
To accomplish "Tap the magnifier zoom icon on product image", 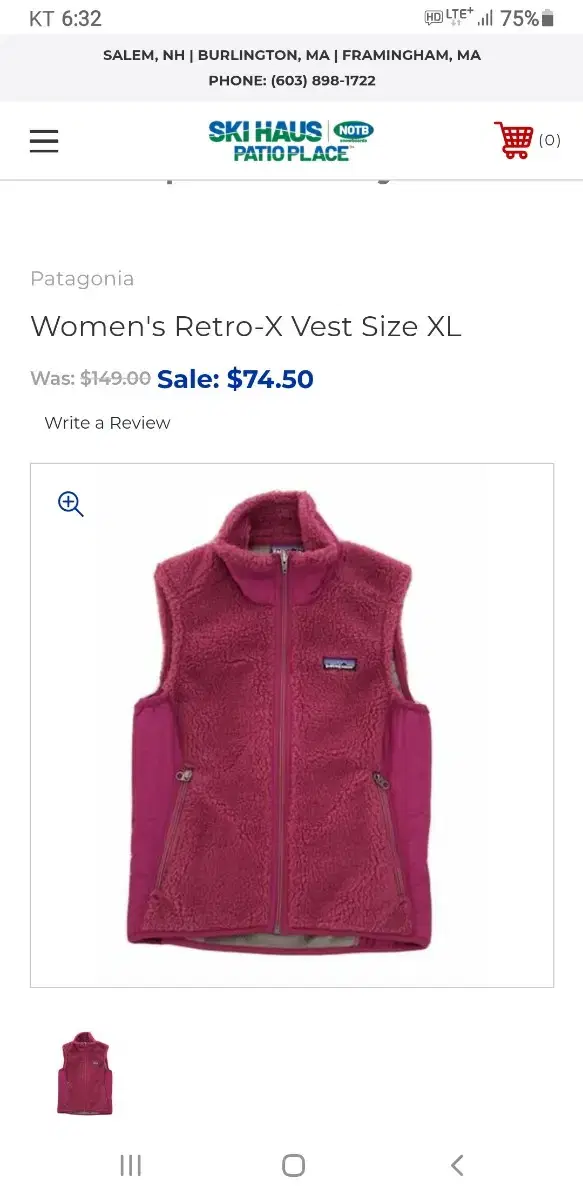I will coord(71,504).
